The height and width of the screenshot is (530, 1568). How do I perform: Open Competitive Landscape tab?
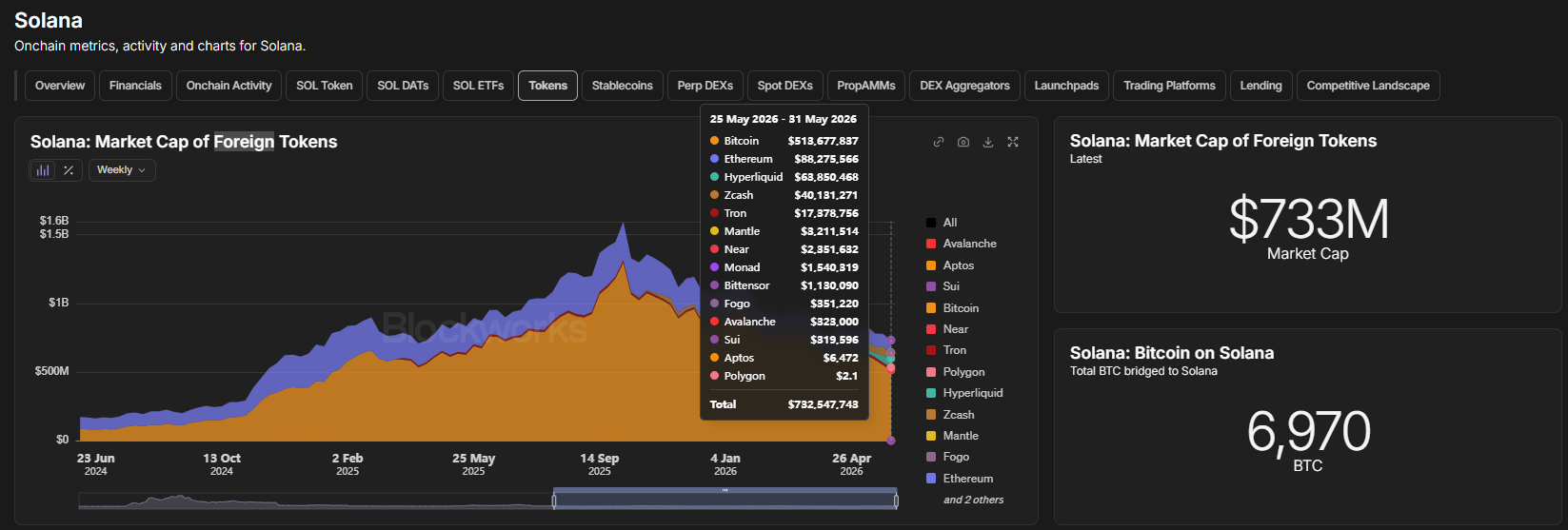tap(1368, 86)
